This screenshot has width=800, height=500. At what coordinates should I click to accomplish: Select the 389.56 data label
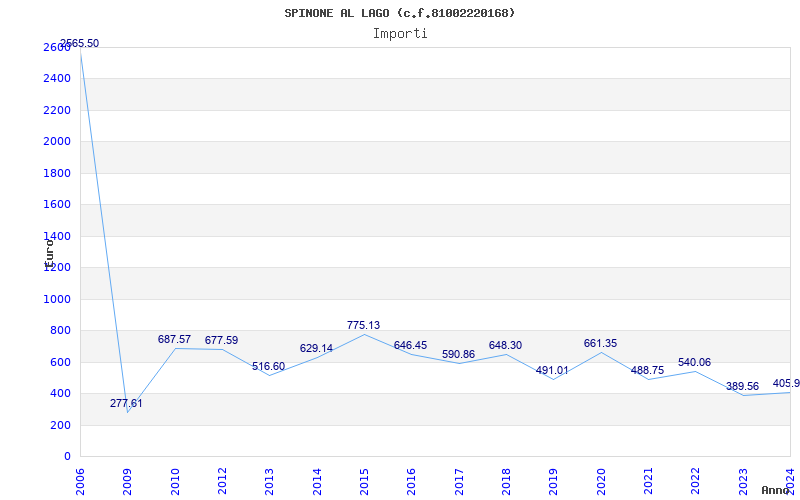742,386
